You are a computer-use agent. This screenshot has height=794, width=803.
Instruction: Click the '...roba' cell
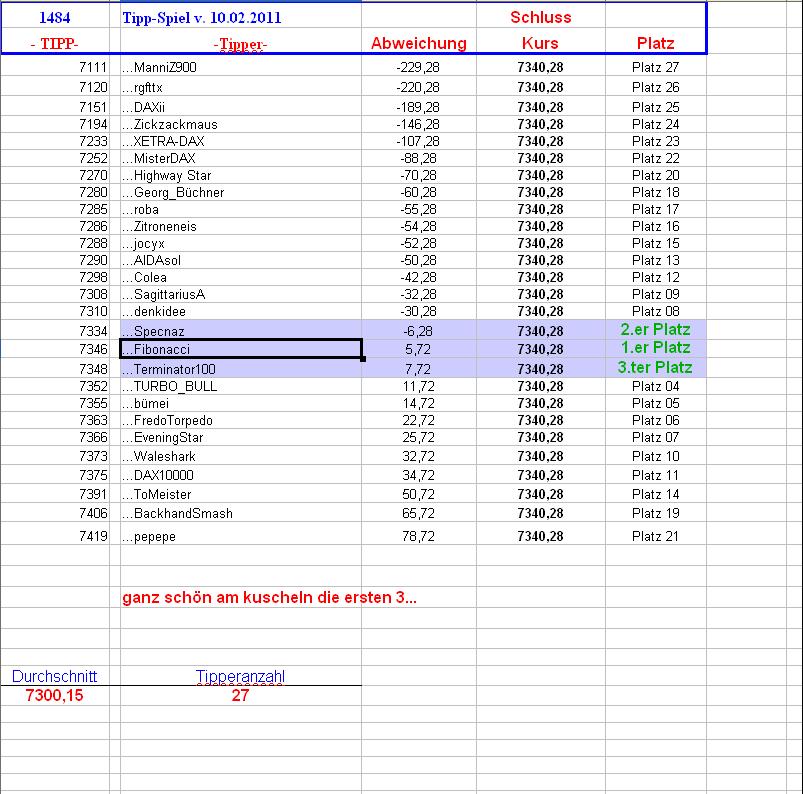coord(241,209)
